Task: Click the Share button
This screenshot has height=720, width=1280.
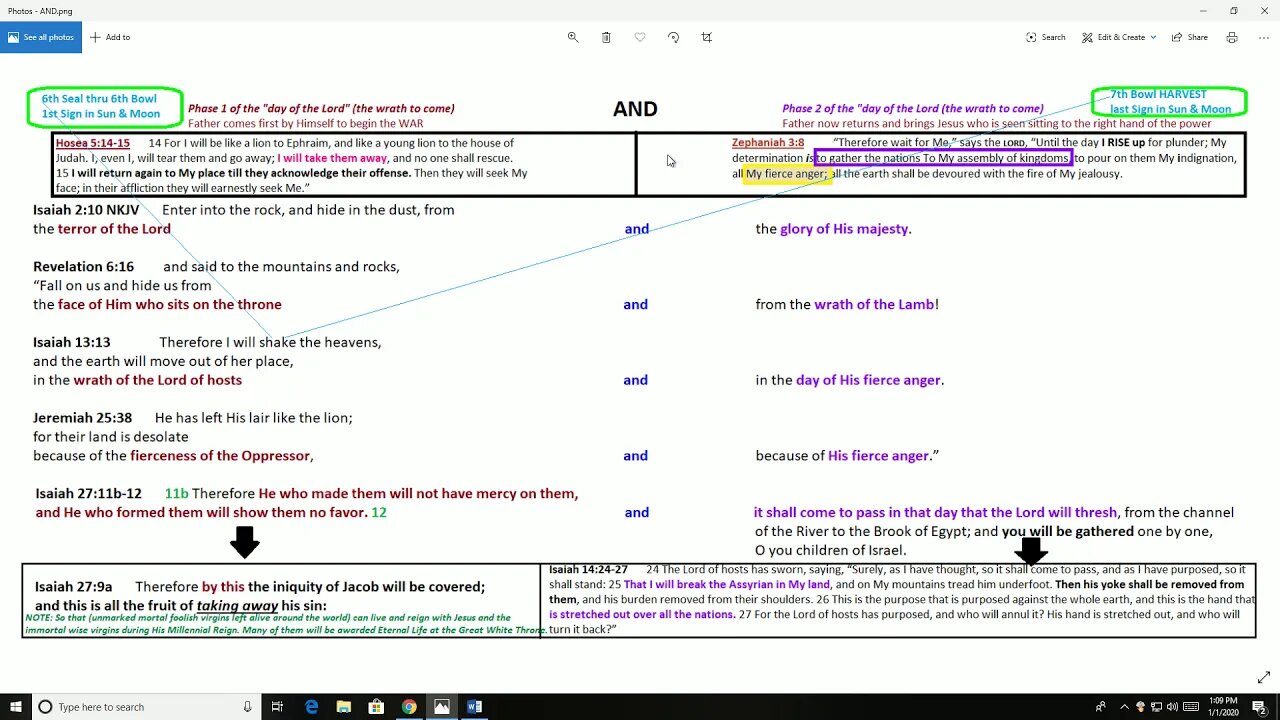Action: click(x=1189, y=37)
